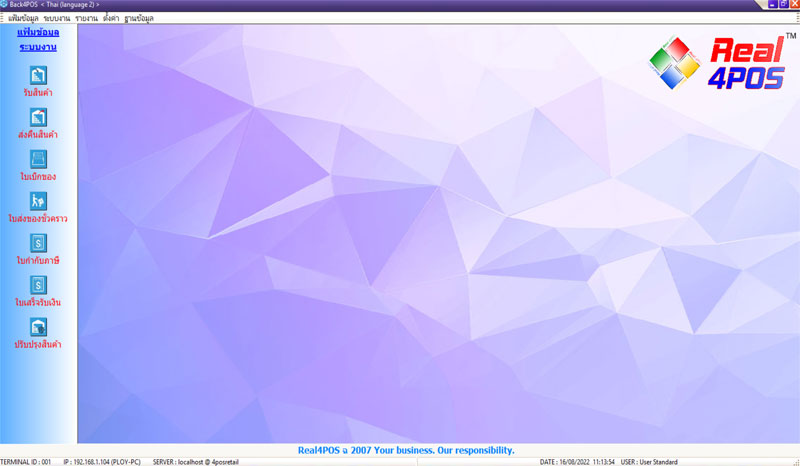Viewport: 800px width, 466px height.
Task: Select the ปรับปรุงสินค้า adjust stock icon
Action: (39, 327)
